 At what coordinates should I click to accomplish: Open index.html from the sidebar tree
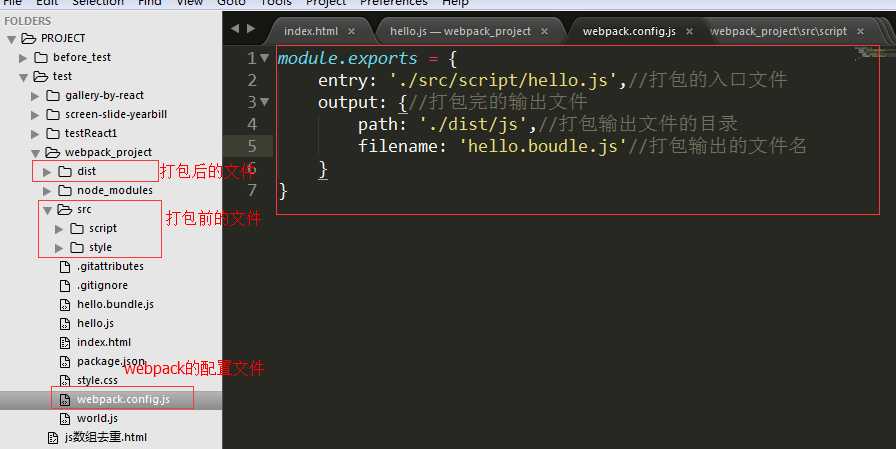pyautogui.click(x=104, y=342)
